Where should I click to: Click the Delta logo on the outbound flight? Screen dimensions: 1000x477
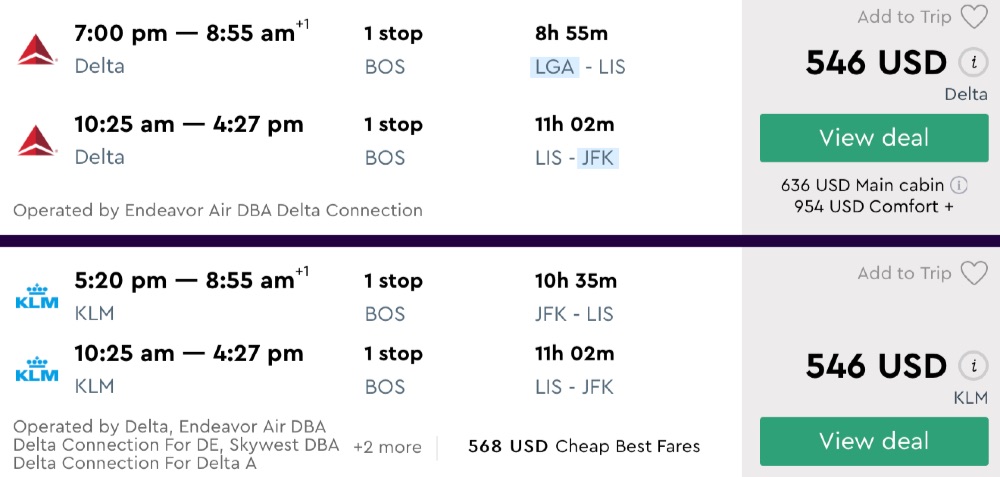(37, 49)
